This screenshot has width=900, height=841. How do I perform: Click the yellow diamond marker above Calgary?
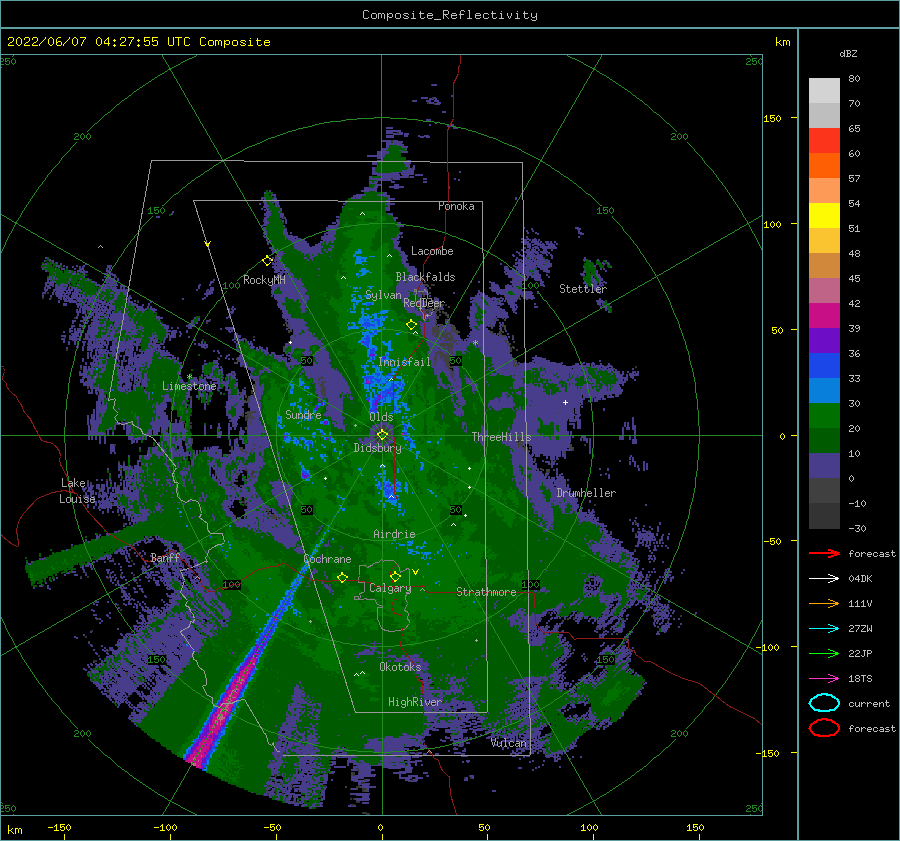pyautogui.click(x=395, y=576)
